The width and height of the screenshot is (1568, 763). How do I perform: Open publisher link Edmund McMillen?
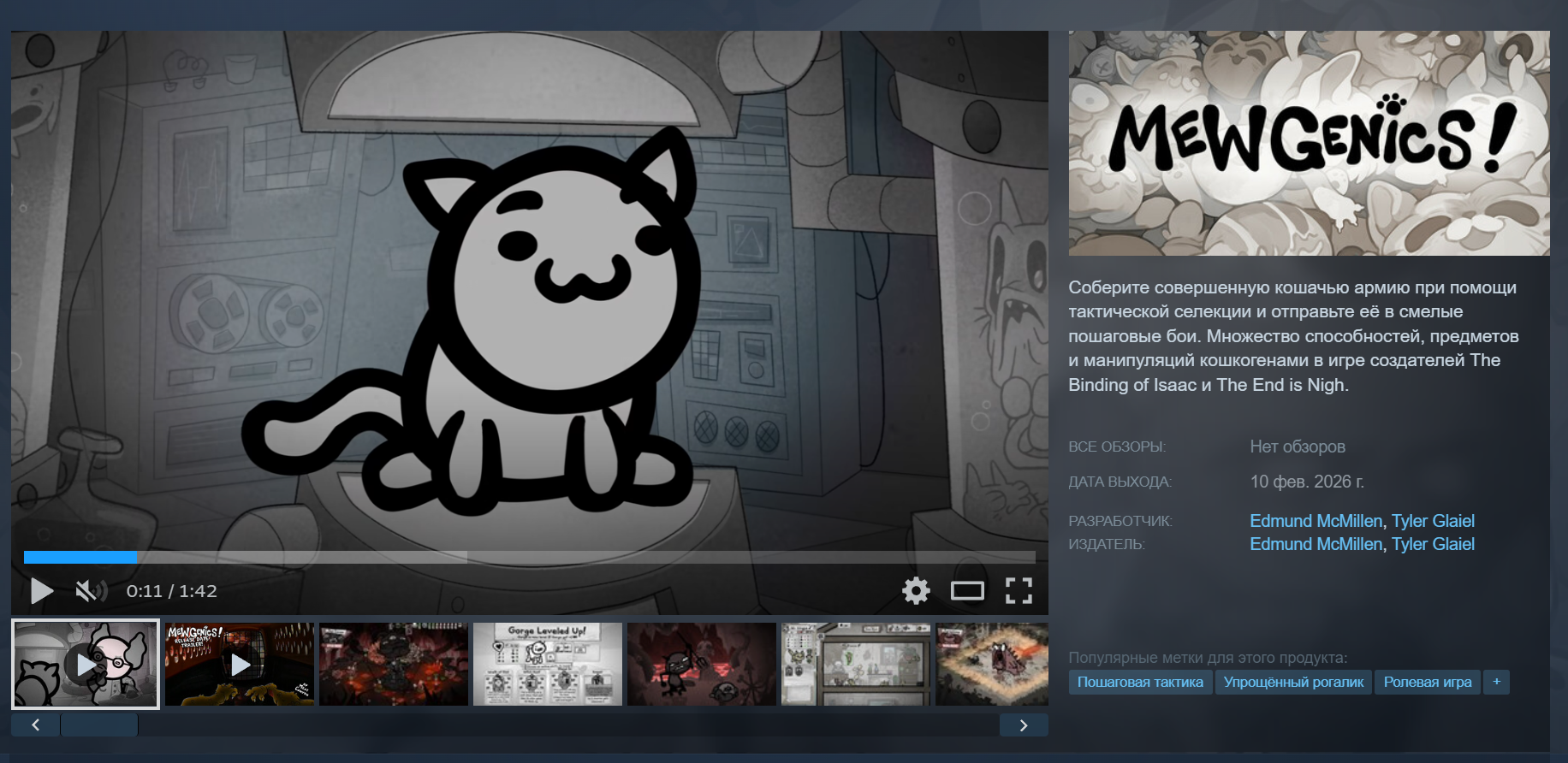pos(1316,544)
